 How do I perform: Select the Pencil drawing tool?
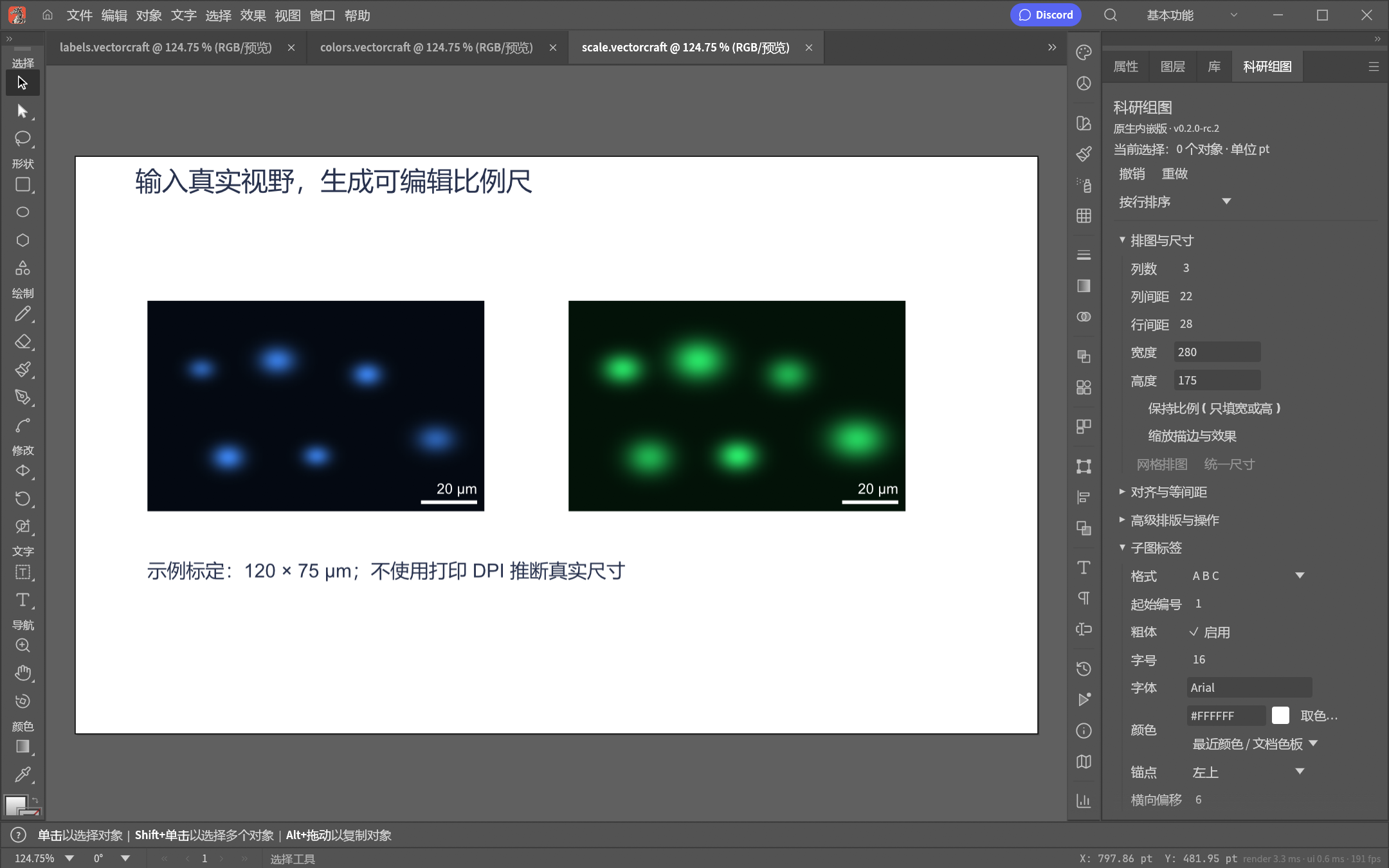coord(23,314)
